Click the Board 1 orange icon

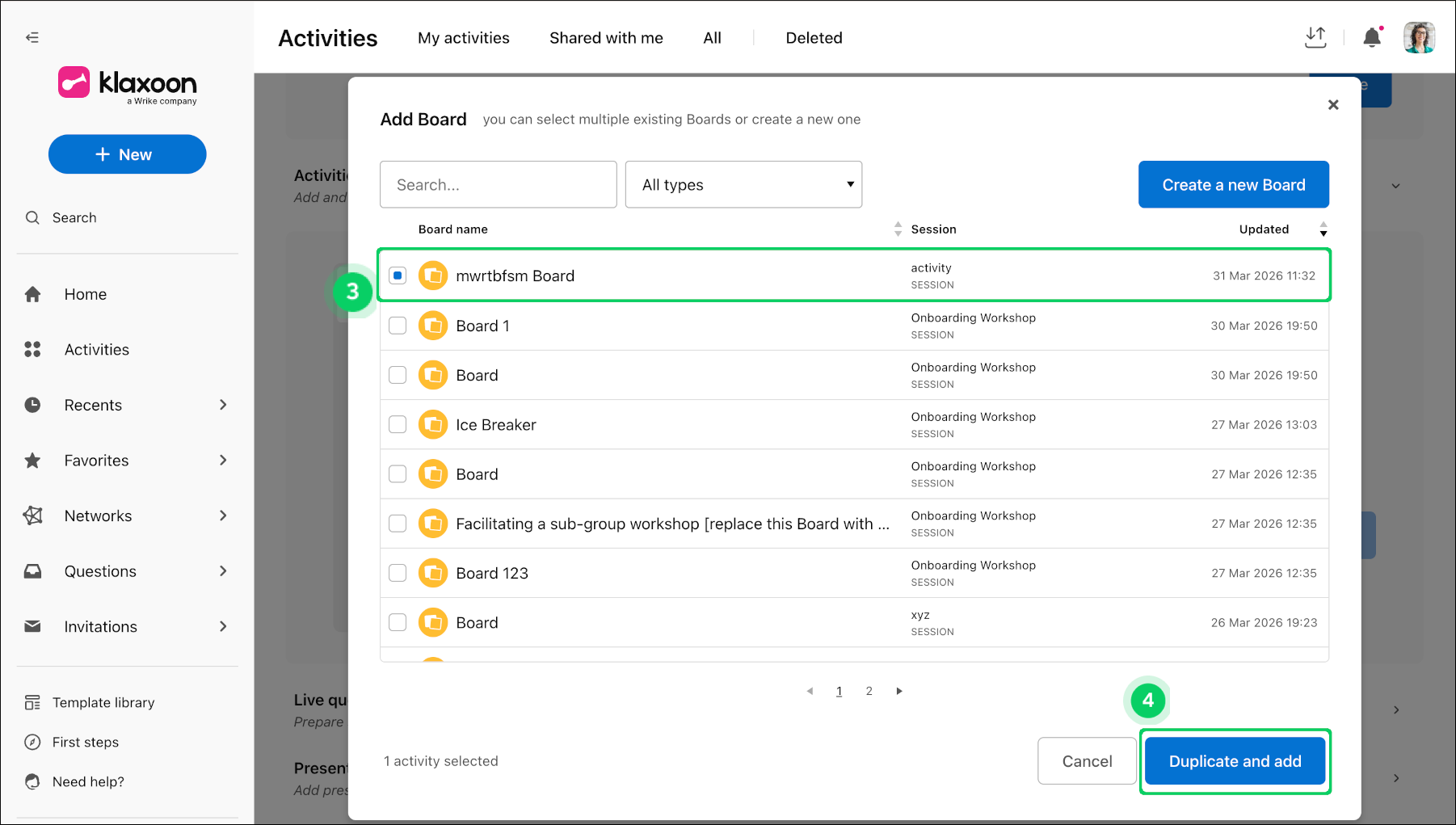(x=433, y=326)
